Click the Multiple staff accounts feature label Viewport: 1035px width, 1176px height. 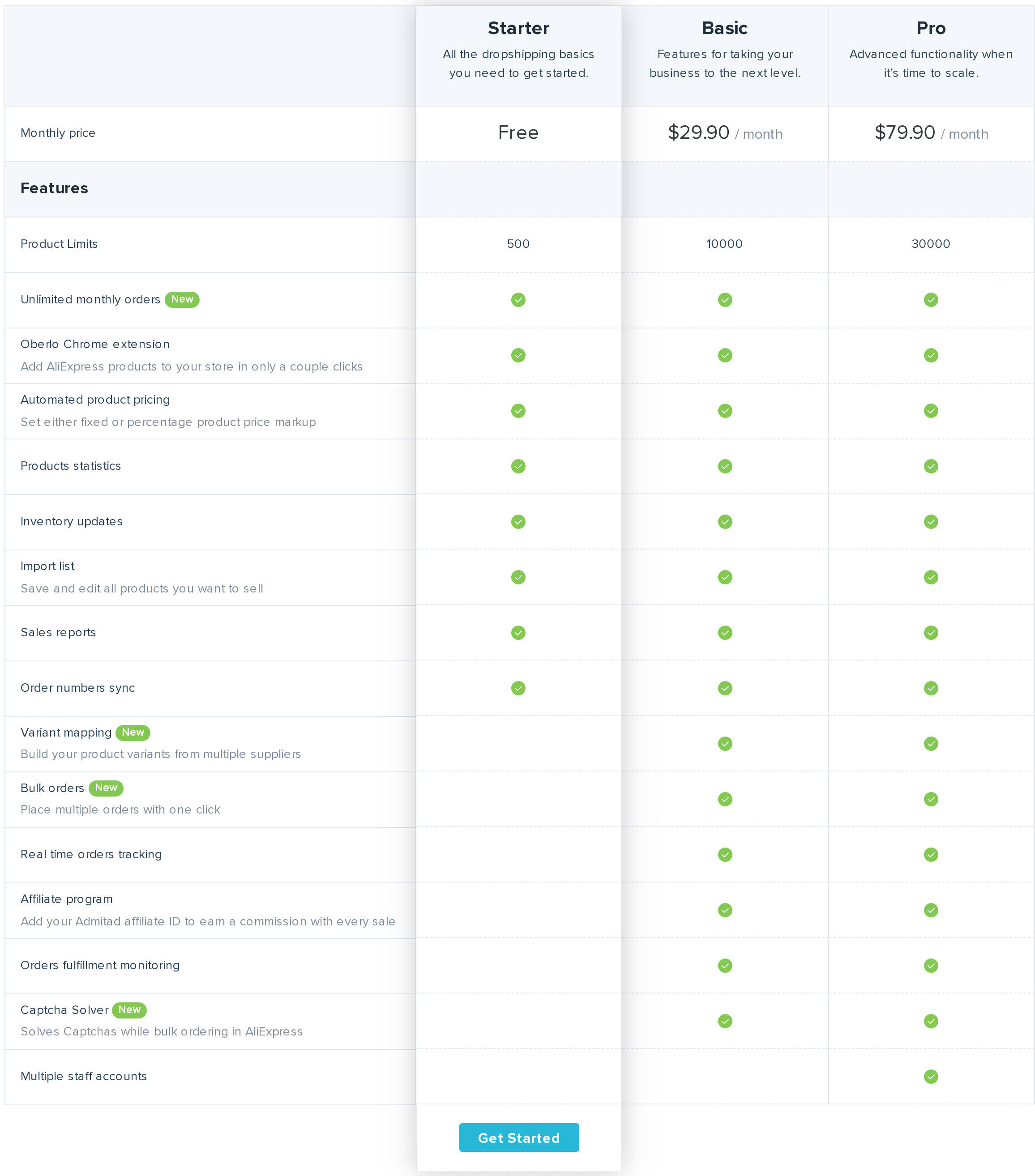click(x=83, y=1076)
